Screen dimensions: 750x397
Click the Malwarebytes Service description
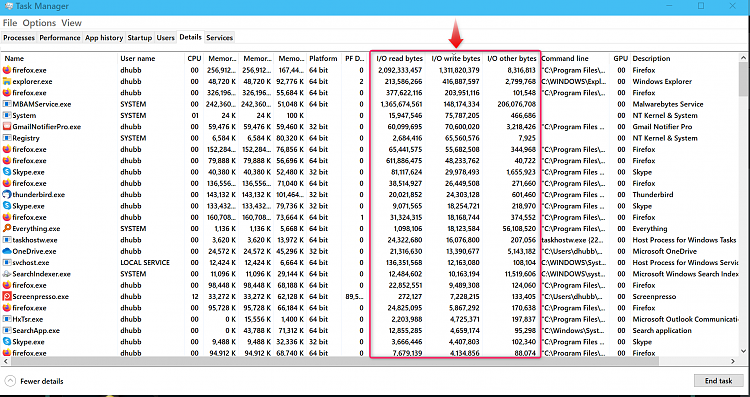coord(668,104)
